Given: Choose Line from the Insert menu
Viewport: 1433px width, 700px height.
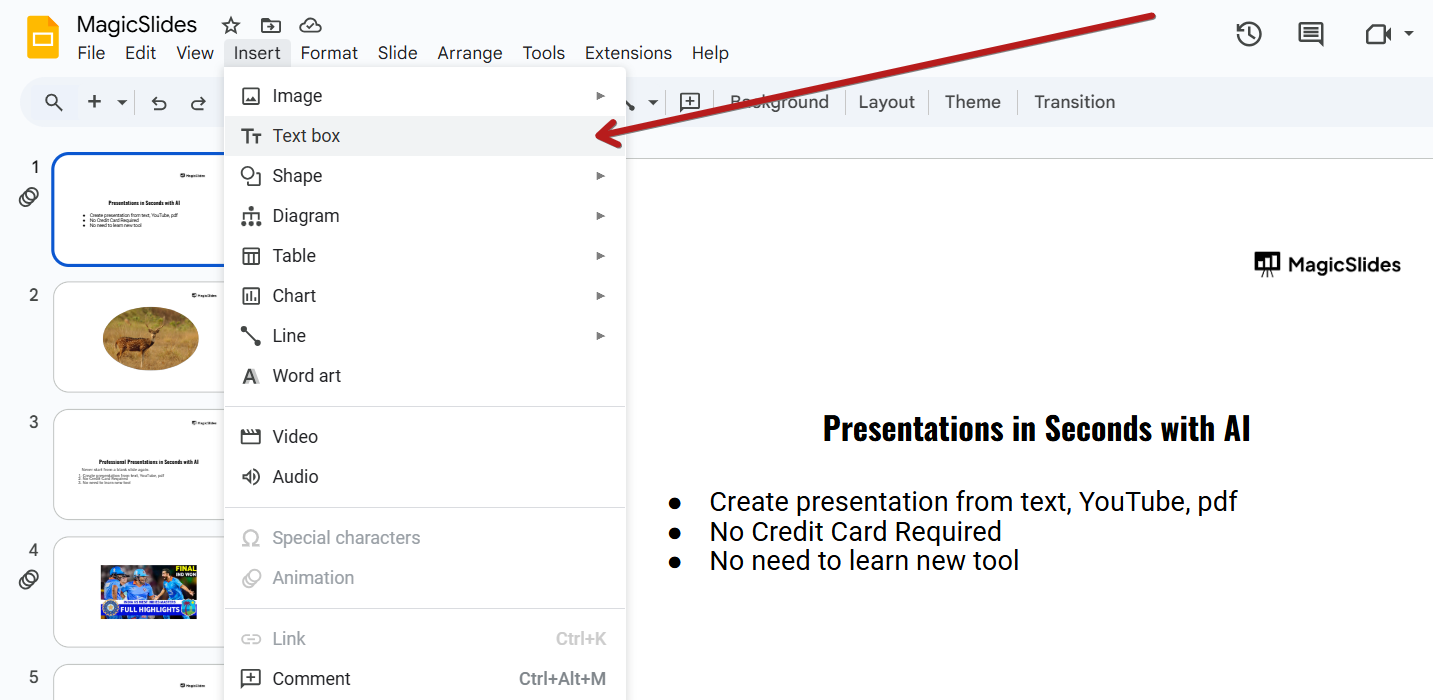Looking at the screenshot, I should coord(425,336).
